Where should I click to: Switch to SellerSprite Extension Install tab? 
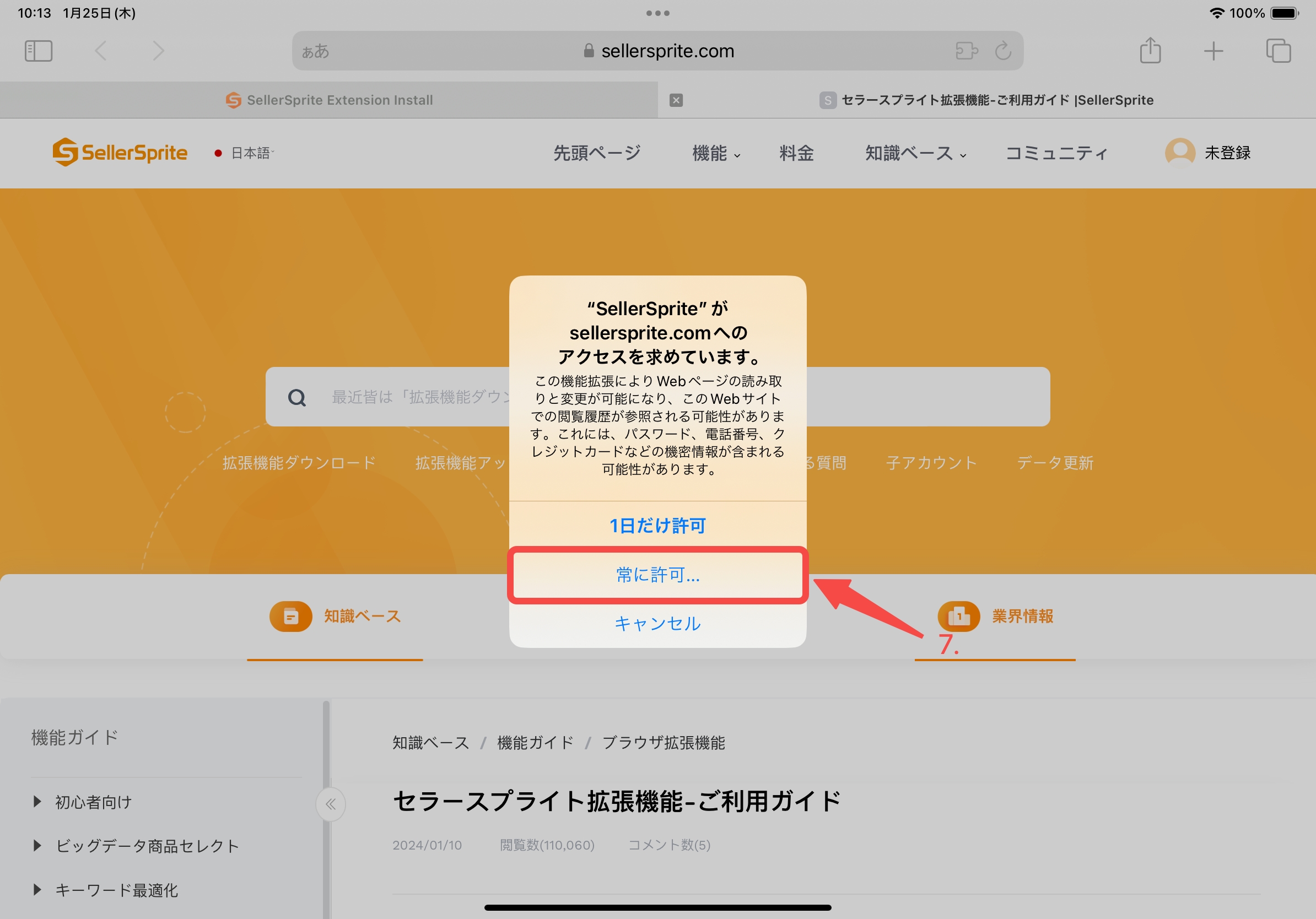329,100
